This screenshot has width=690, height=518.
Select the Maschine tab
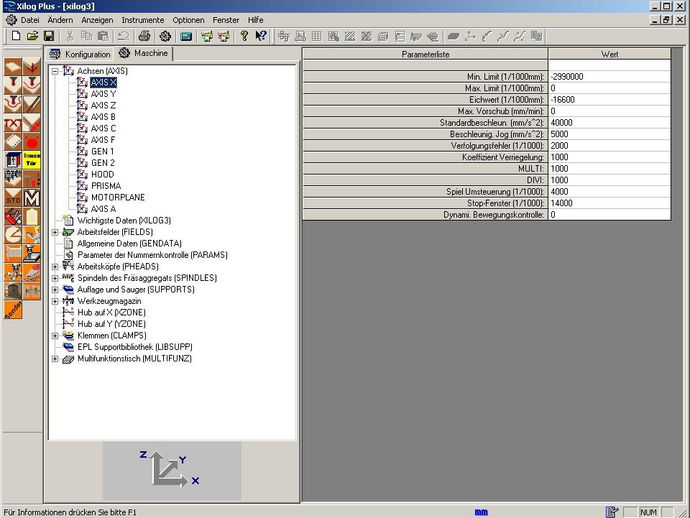coord(143,53)
